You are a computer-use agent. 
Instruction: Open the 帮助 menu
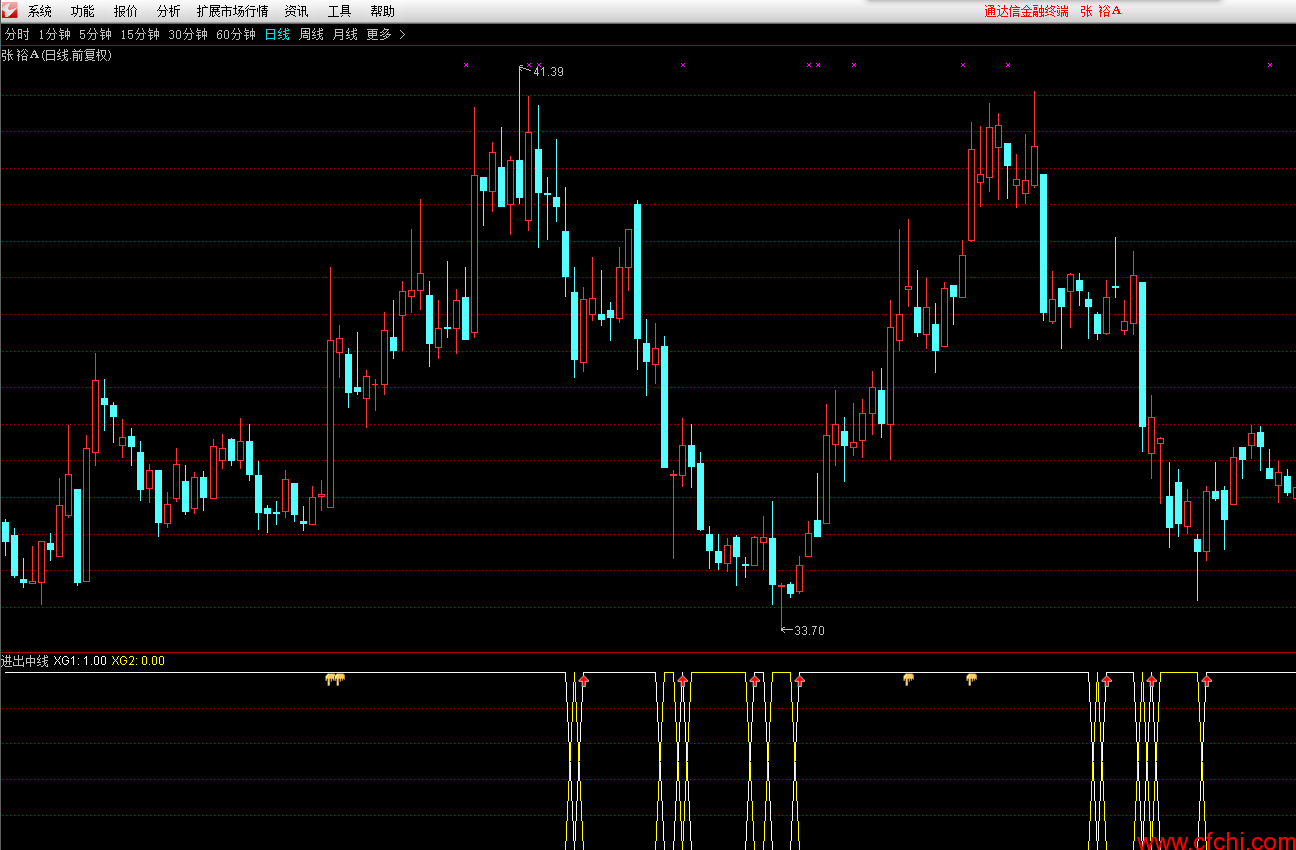(x=382, y=11)
